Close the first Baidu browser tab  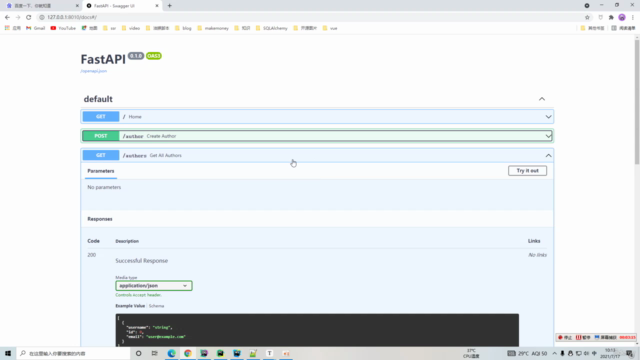(x=77, y=6)
